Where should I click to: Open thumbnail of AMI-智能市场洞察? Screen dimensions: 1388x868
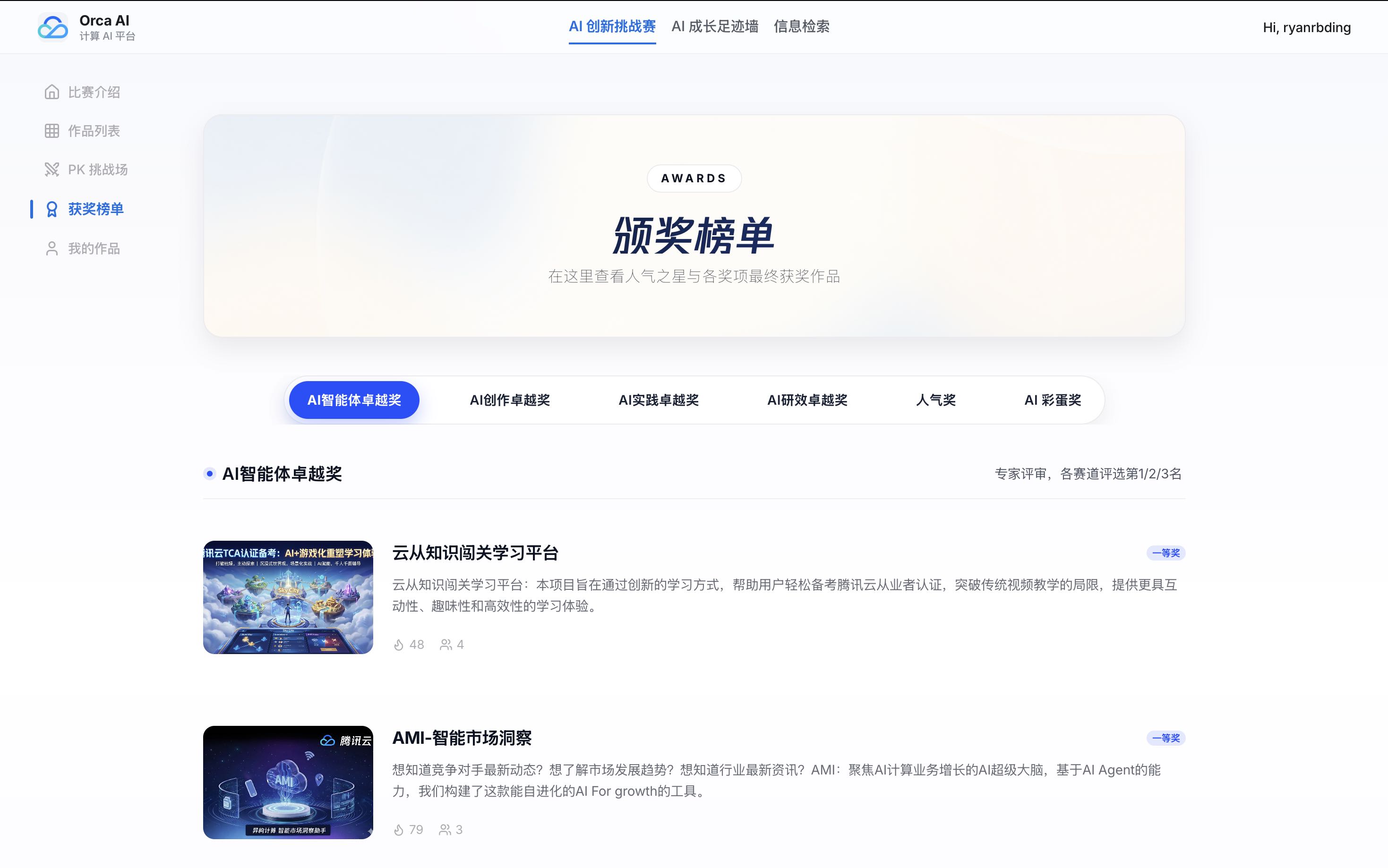(x=288, y=783)
